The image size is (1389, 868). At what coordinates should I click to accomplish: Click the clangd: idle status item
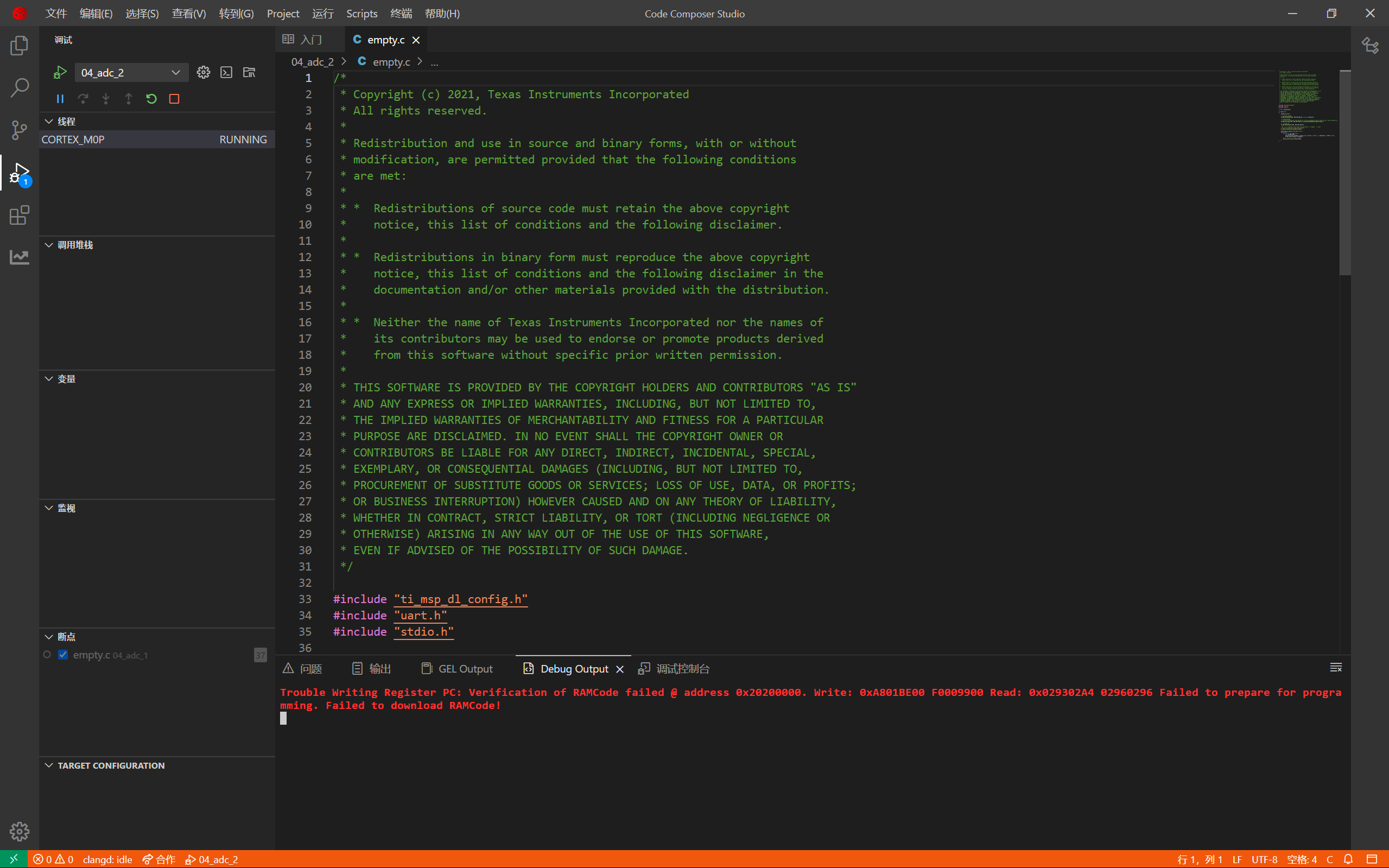(107, 859)
